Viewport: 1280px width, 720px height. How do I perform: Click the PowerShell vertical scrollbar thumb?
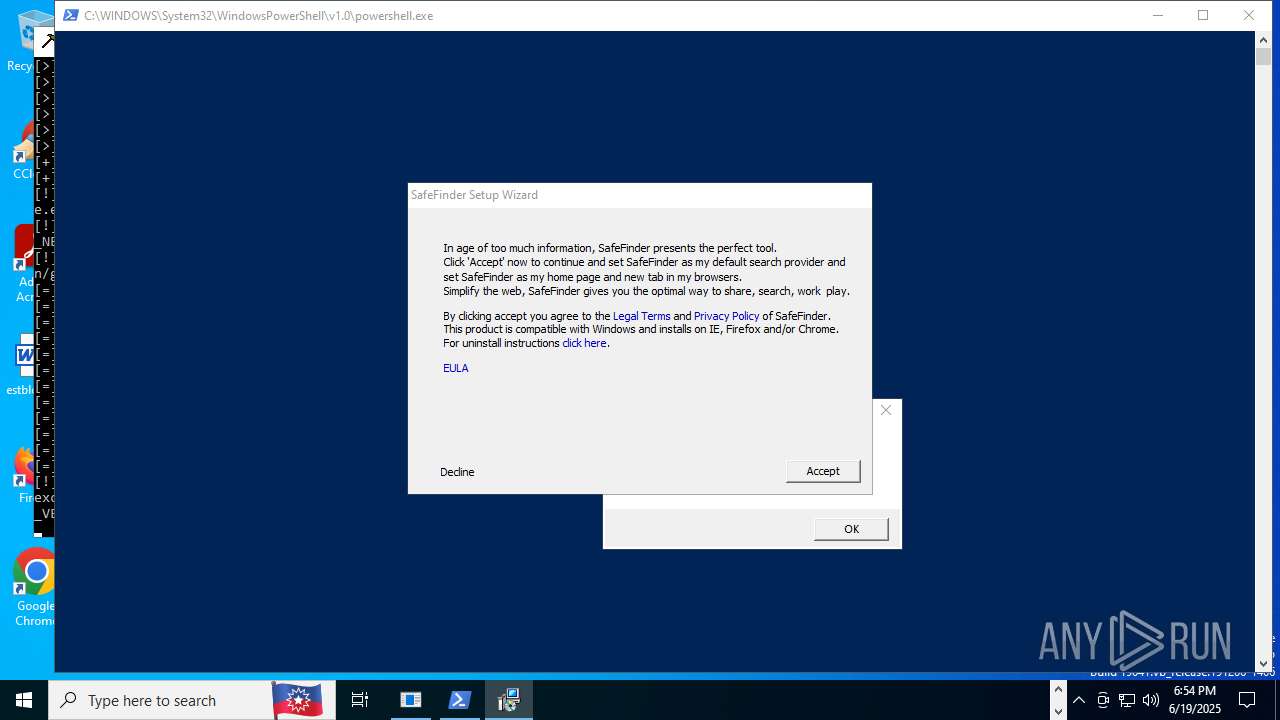coord(1264,56)
